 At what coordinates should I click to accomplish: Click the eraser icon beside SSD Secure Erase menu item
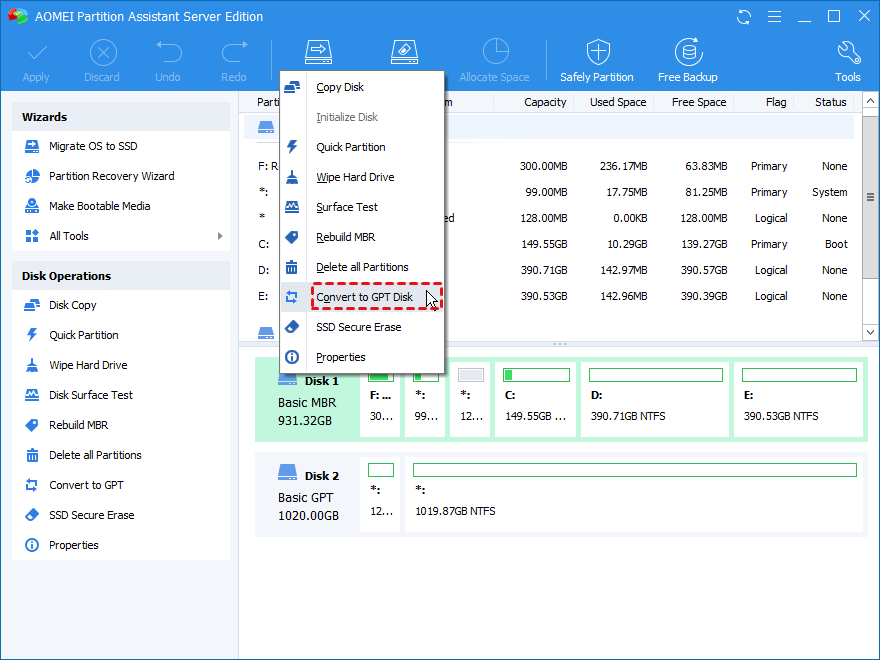[x=292, y=327]
